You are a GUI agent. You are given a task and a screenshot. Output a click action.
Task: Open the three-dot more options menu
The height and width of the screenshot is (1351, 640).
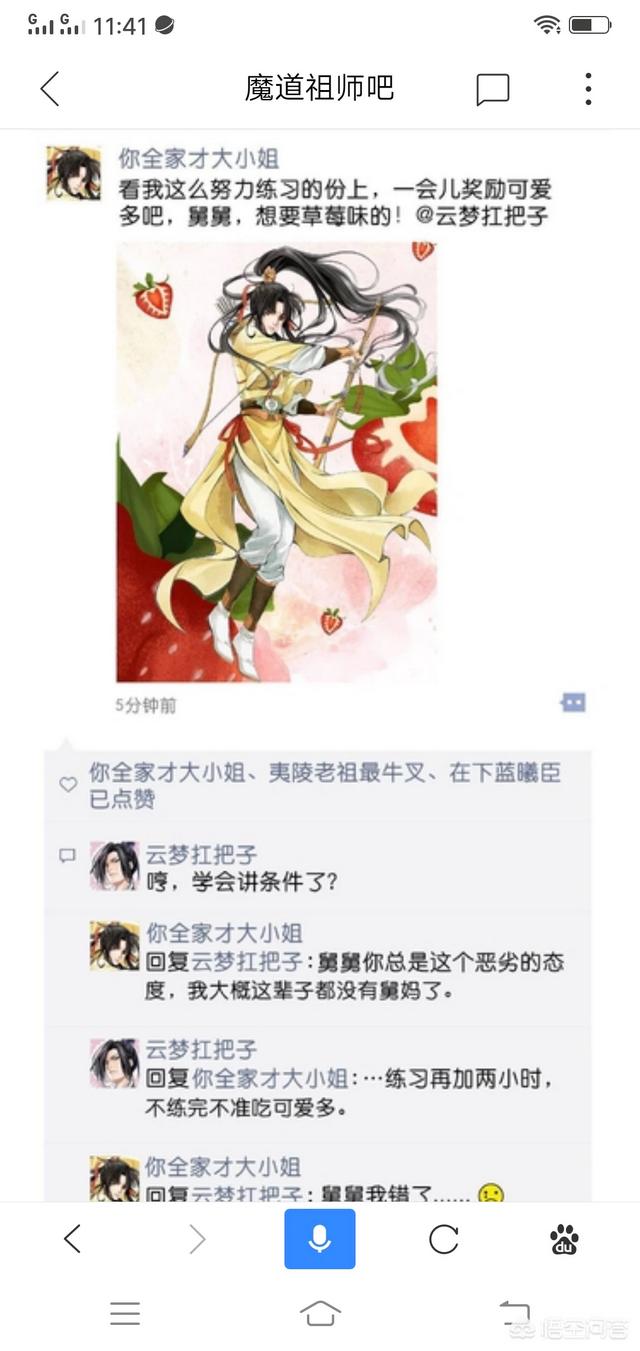[588, 89]
